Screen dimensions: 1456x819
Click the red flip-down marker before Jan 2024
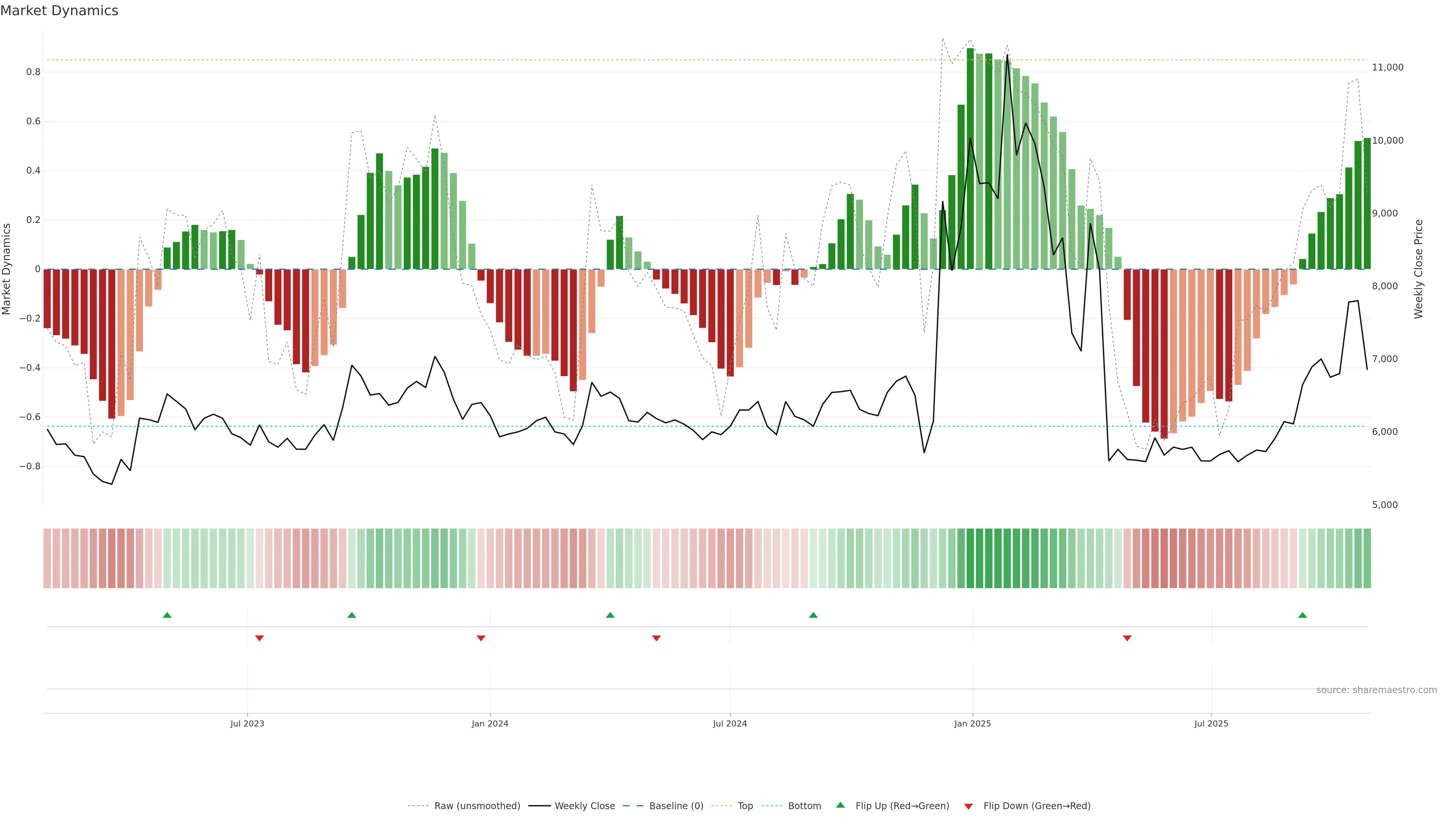coord(481,638)
